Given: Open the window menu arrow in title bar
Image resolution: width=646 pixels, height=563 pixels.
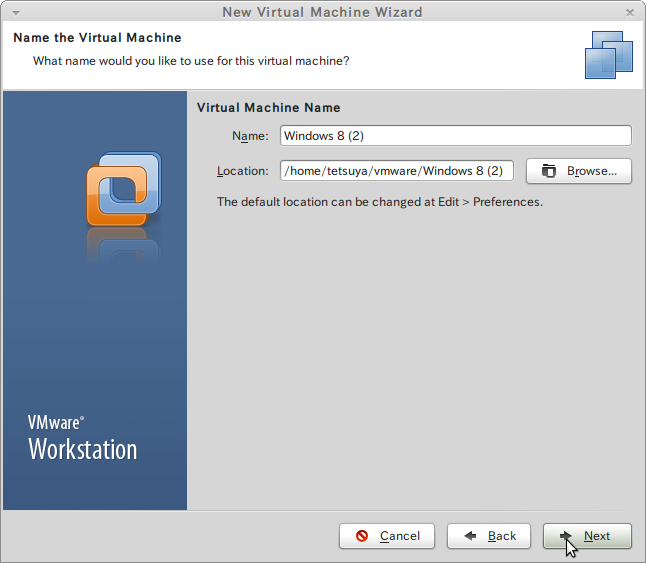Looking at the screenshot, I should pos(16,13).
